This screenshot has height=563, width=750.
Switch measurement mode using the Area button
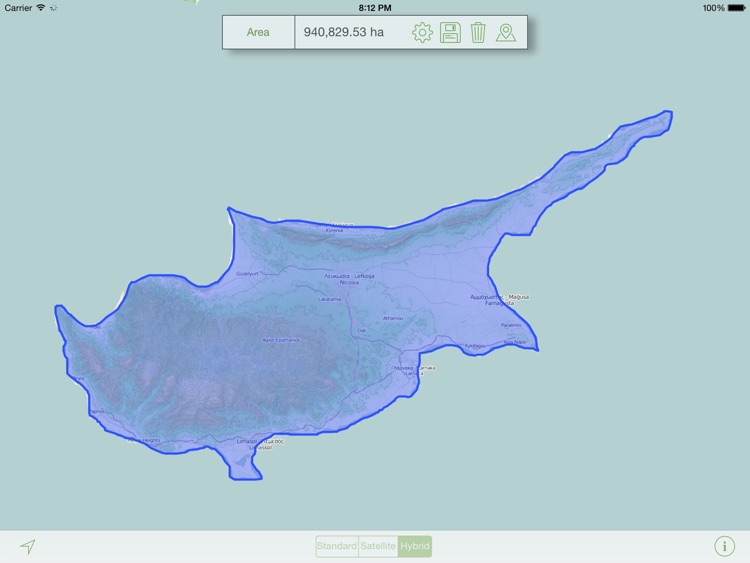258,32
